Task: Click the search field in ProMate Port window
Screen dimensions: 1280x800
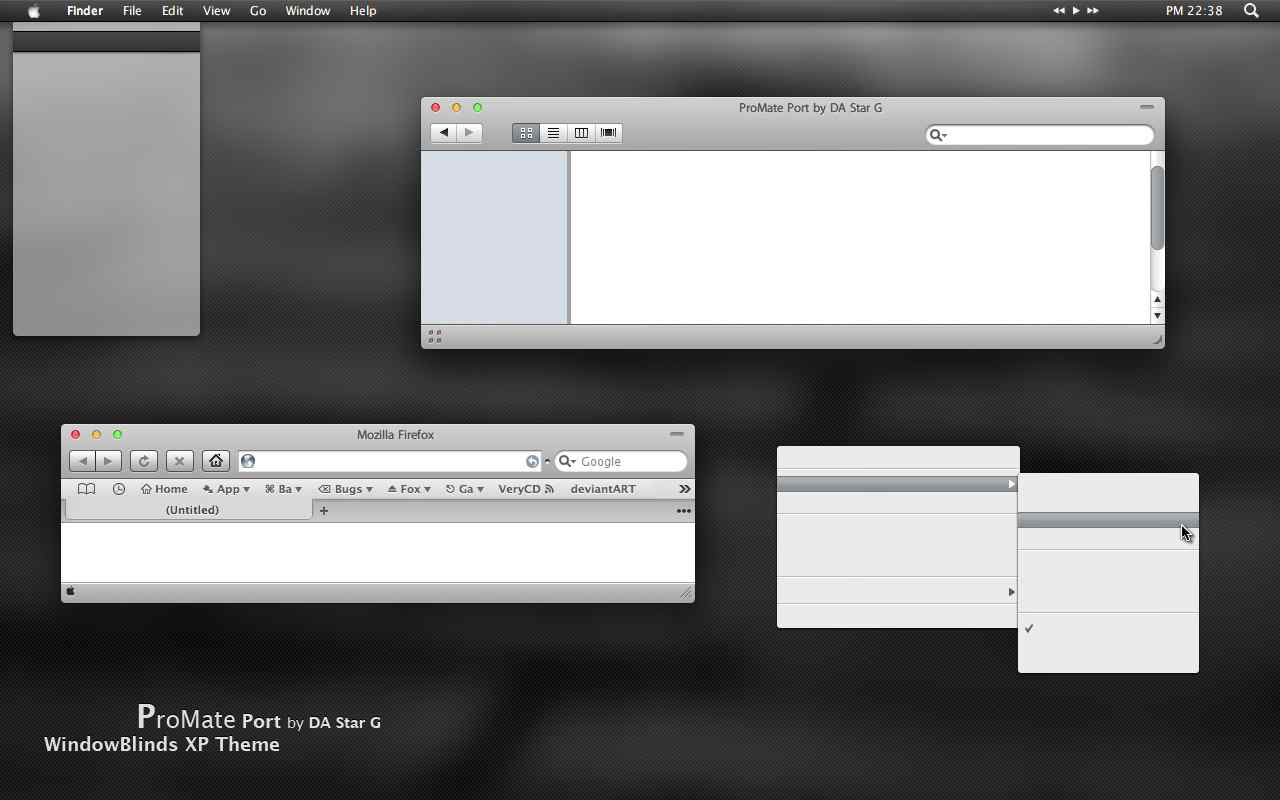Action: [x=1040, y=135]
